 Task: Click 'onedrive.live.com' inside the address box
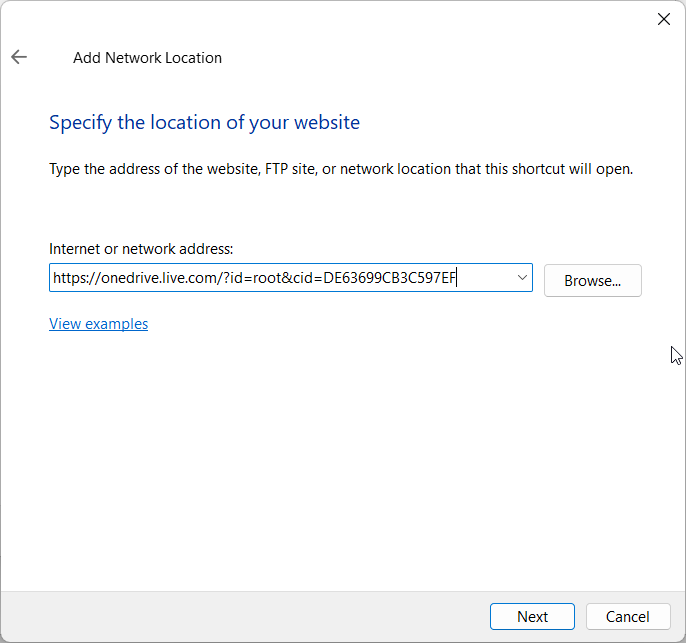coord(155,278)
